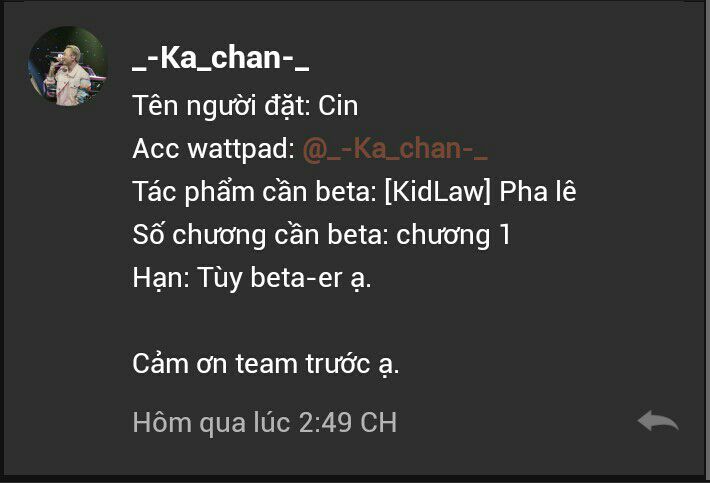The image size is (710, 483).
Task: Open the bold _-Ka_chan-_ username heading
Action: click(x=221, y=58)
